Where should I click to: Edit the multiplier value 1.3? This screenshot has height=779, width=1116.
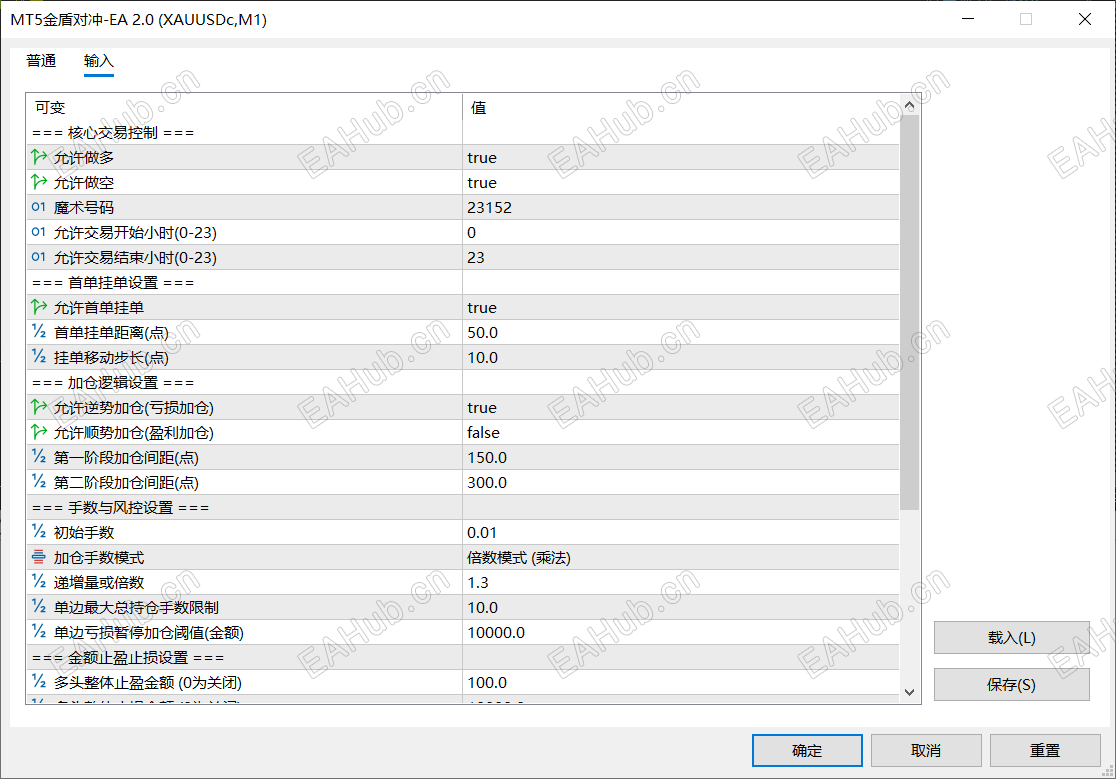point(680,583)
